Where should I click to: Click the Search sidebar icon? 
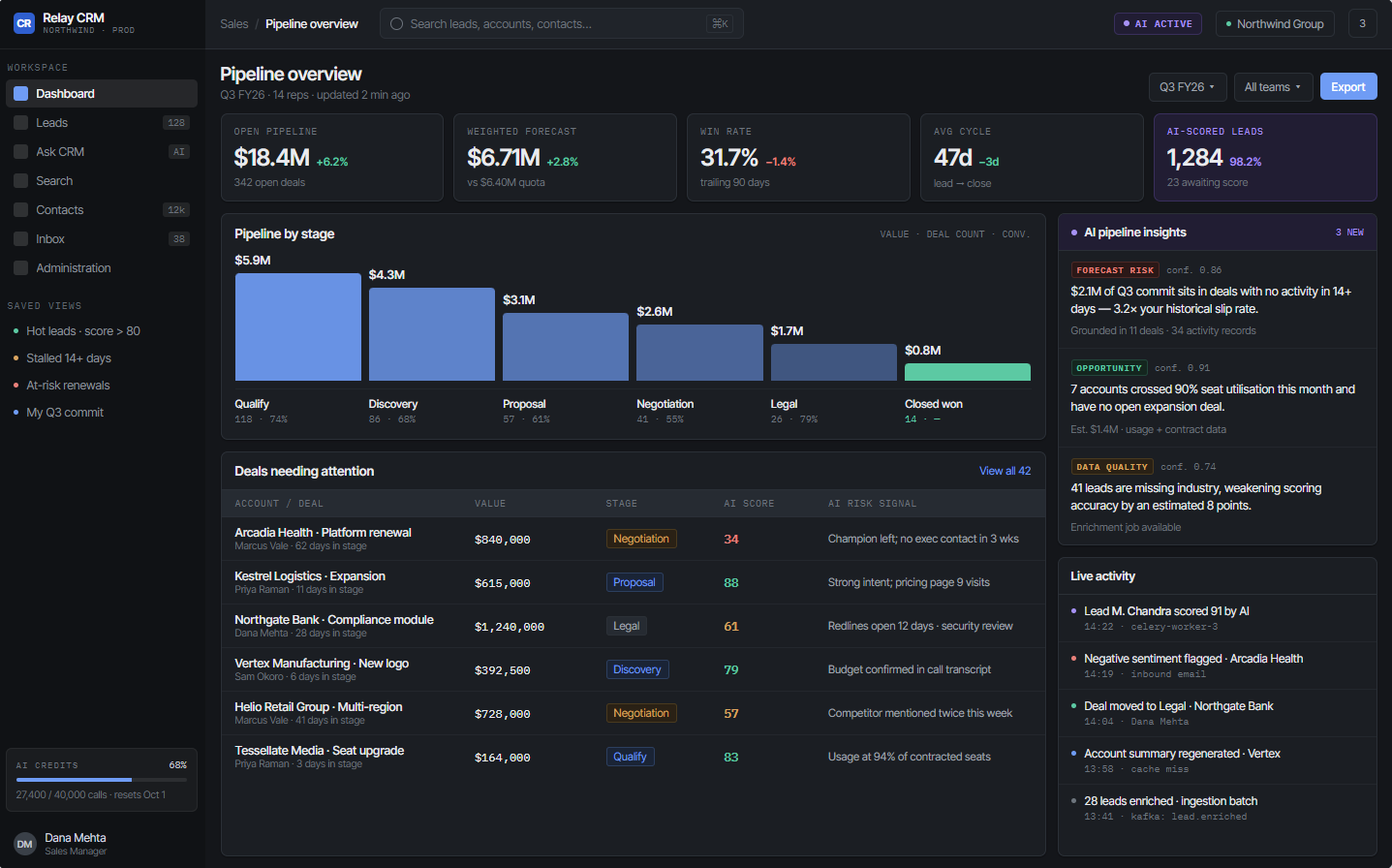coord(20,181)
